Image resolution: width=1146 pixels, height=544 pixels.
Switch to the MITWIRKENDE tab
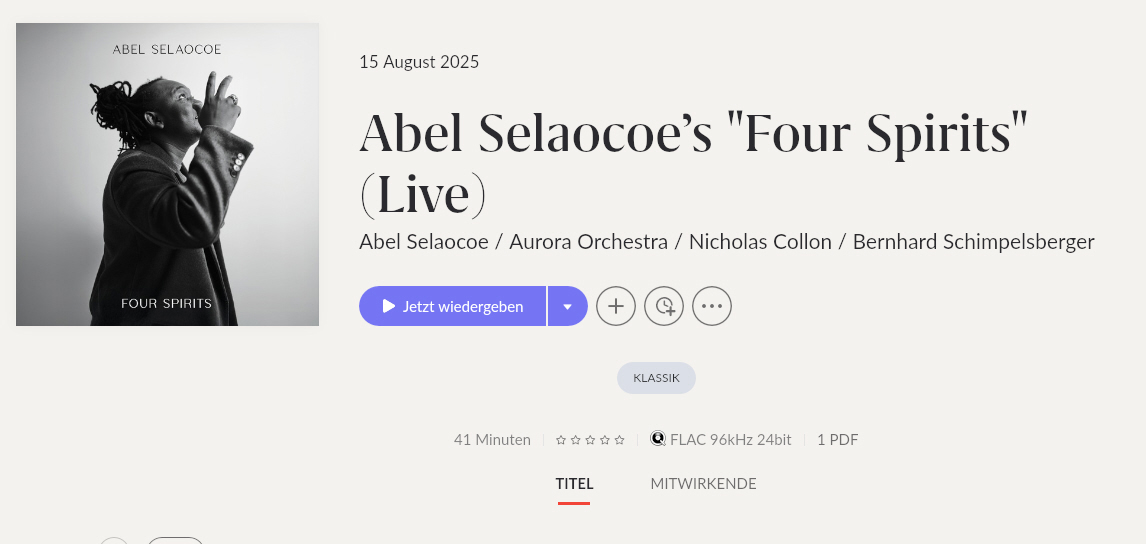click(703, 484)
